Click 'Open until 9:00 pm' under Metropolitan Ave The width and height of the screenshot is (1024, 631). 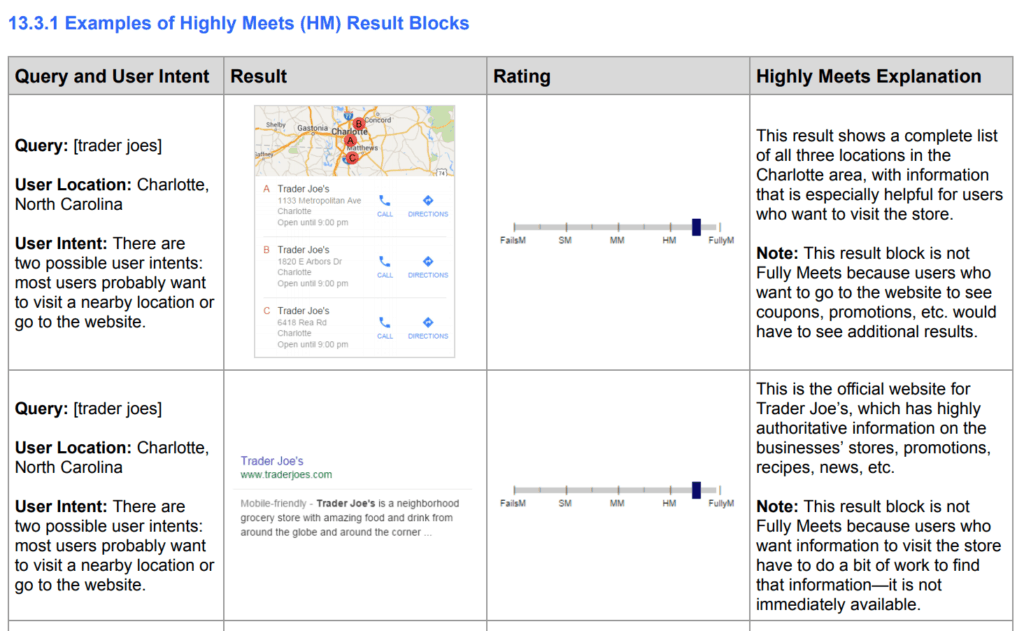(312, 223)
